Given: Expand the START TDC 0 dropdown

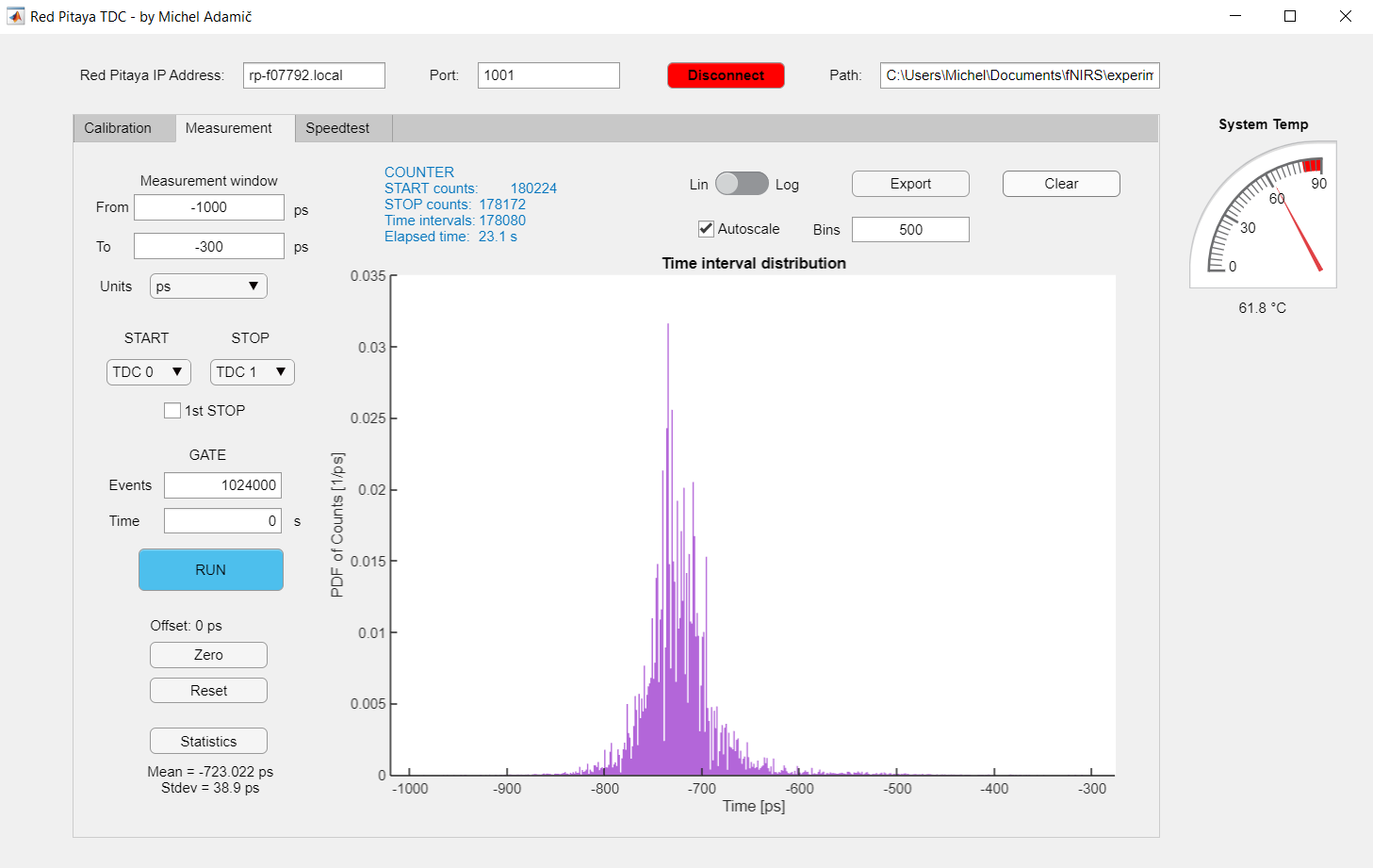Looking at the screenshot, I should pos(149,372).
